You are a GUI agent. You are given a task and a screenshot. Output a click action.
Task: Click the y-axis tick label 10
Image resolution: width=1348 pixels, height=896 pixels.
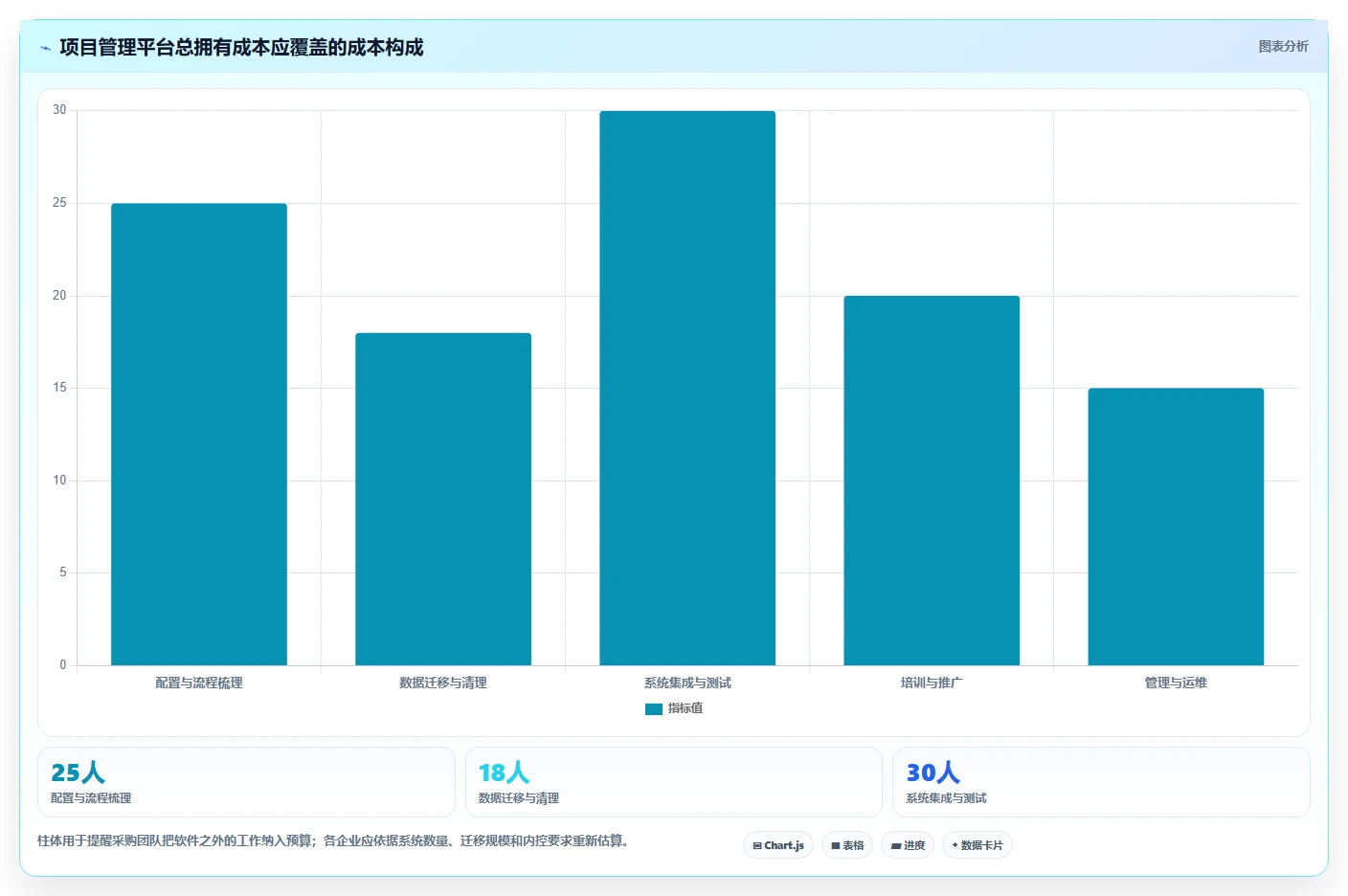pos(59,481)
